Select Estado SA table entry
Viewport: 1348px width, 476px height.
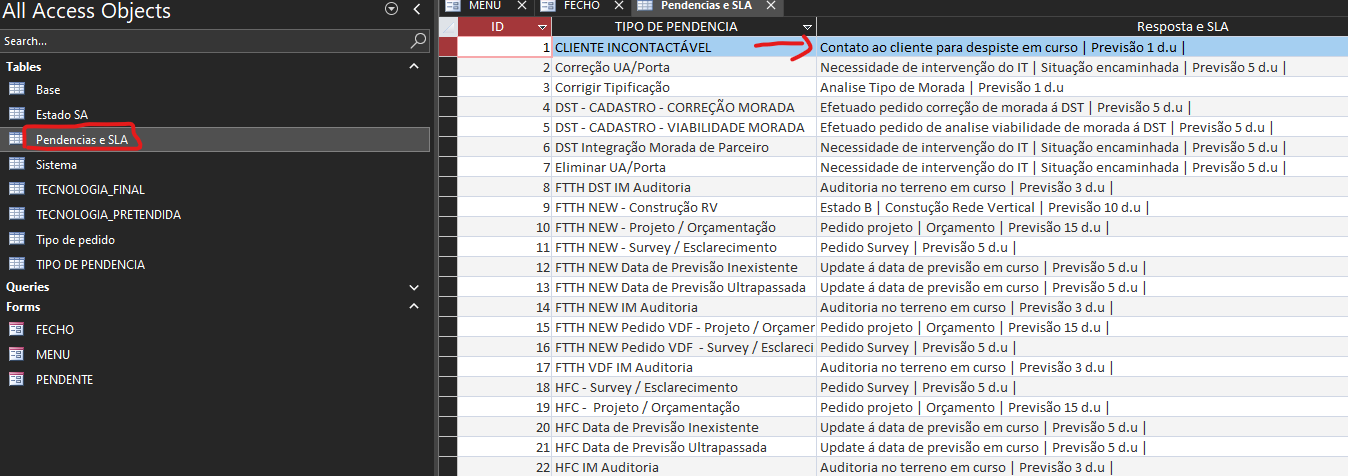point(215,115)
